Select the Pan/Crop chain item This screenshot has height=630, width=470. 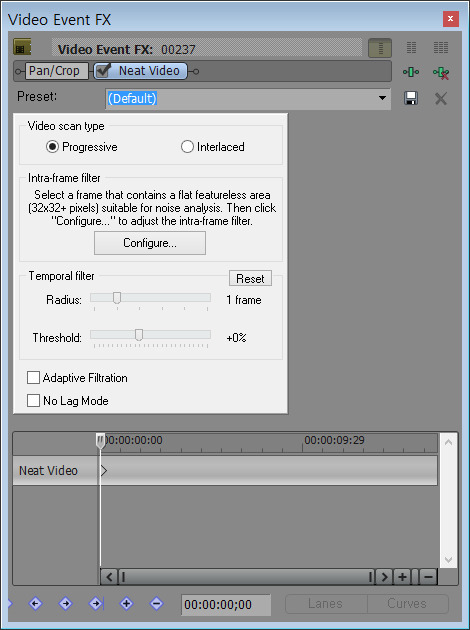pyautogui.click(x=57, y=71)
